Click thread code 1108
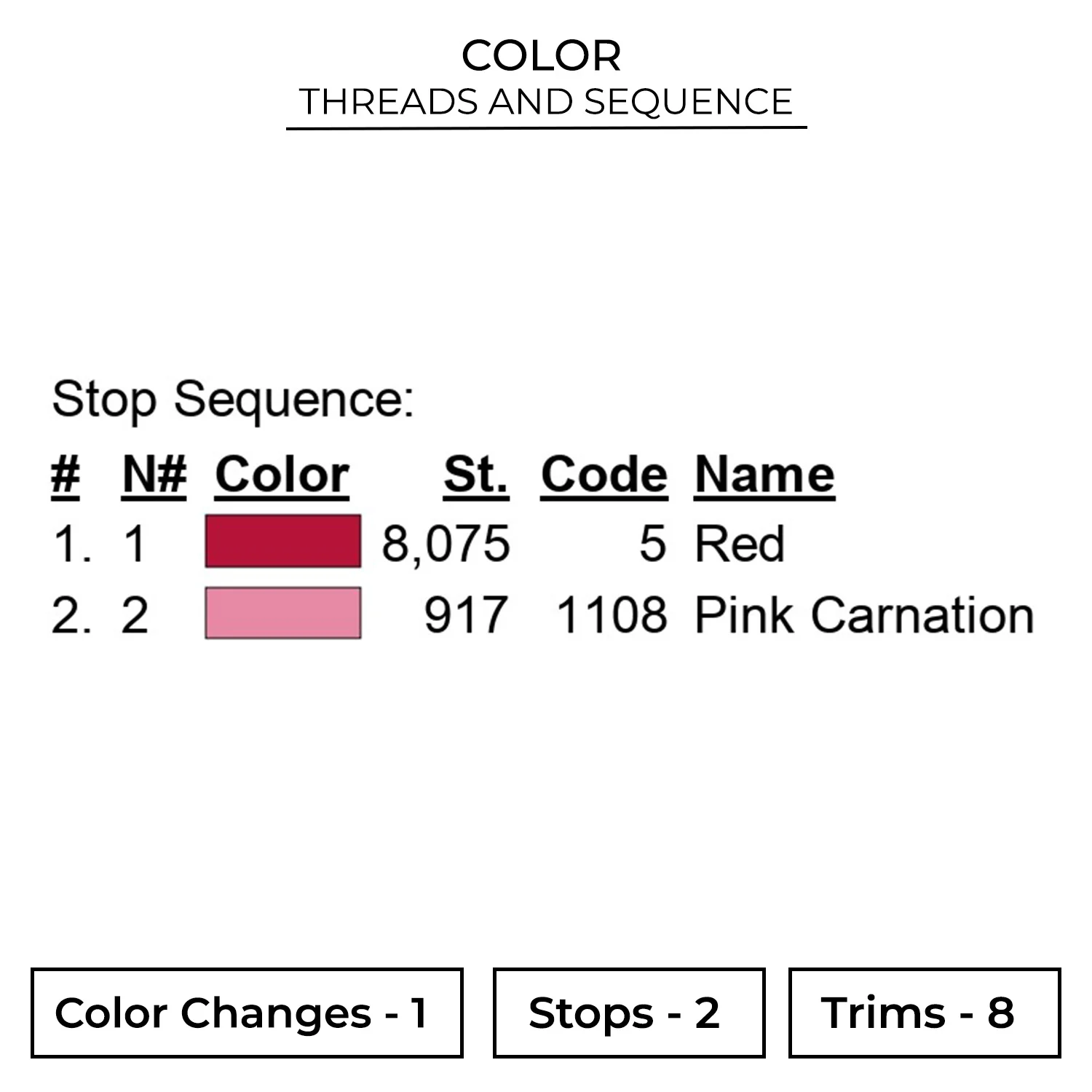Image resolution: width=1092 pixels, height=1092 pixels. [x=611, y=615]
